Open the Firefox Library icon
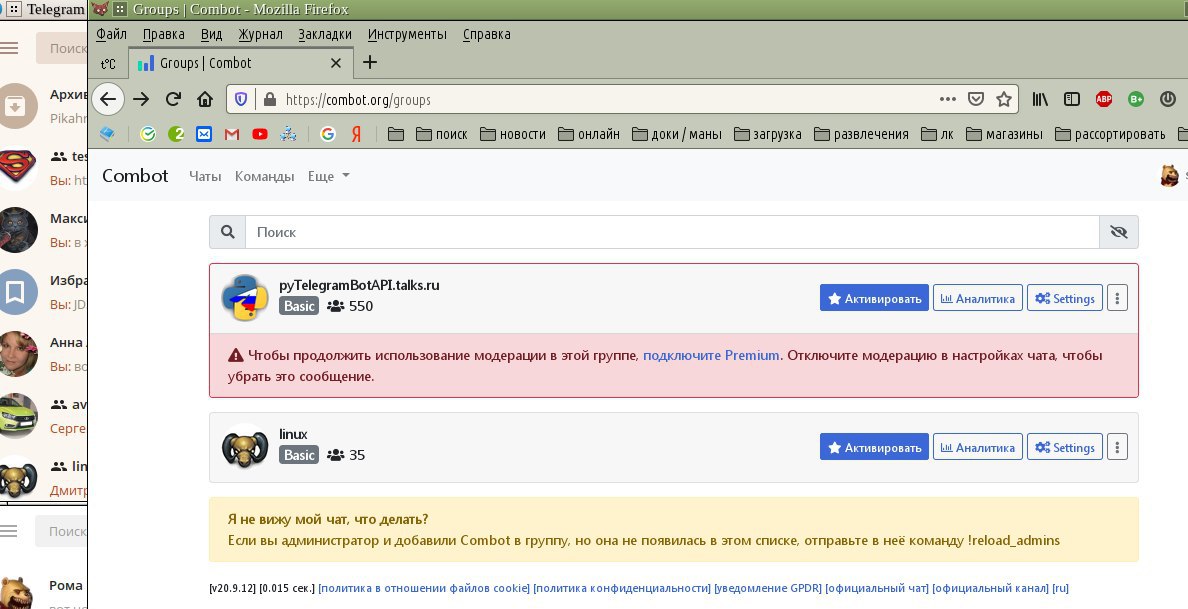Viewport: 1188px width, 609px height. (x=1040, y=99)
